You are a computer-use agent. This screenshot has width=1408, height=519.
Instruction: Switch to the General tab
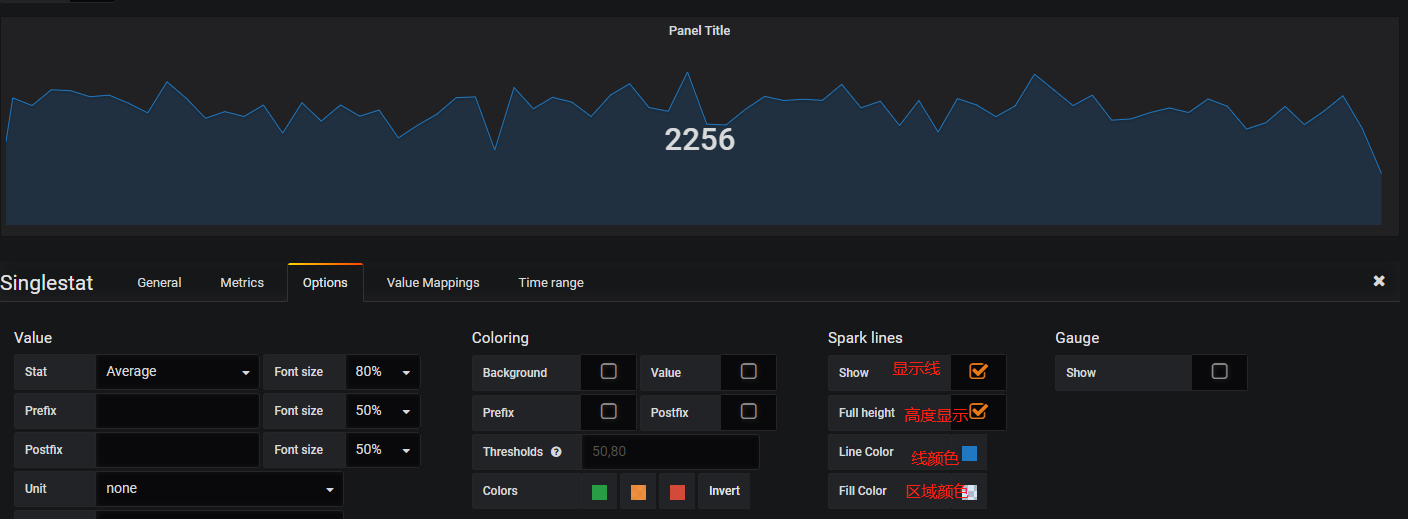click(x=159, y=283)
